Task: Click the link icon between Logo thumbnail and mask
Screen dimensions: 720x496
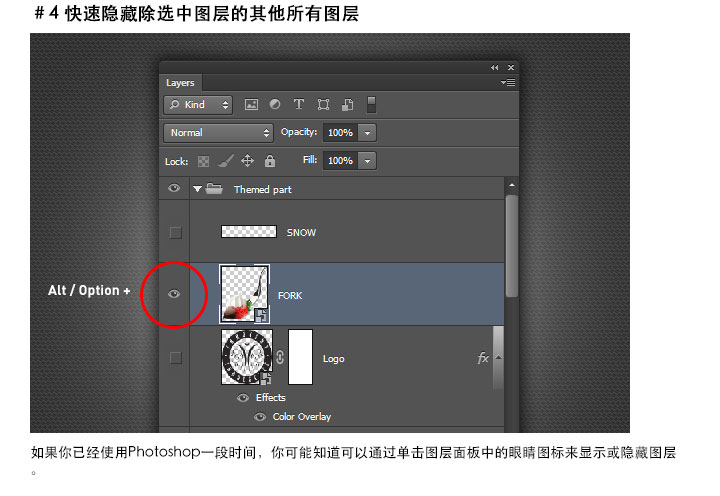Action: (x=280, y=357)
